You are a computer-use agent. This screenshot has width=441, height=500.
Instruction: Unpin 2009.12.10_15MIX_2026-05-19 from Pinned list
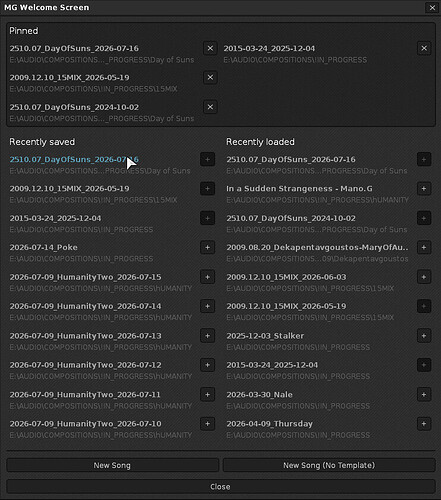210,77
